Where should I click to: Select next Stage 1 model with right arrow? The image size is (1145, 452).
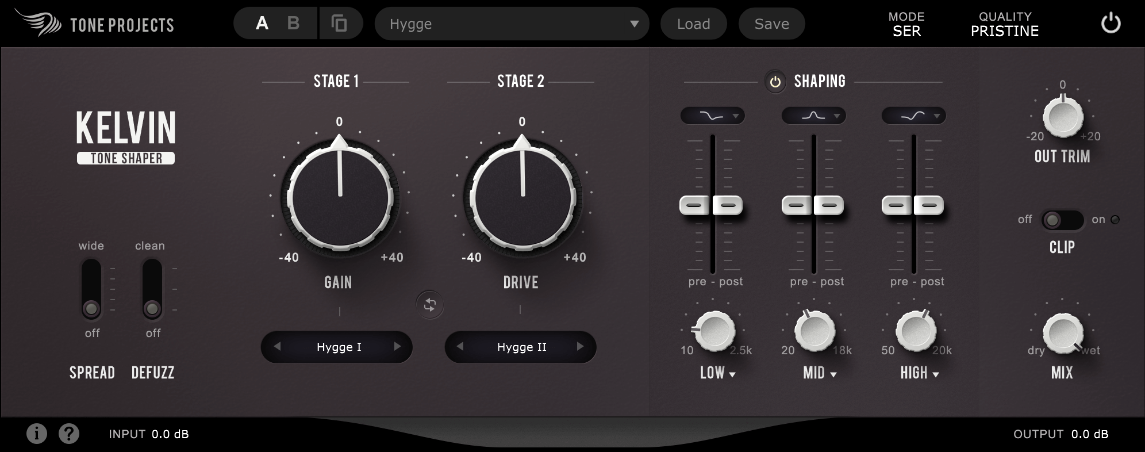coord(397,347)
